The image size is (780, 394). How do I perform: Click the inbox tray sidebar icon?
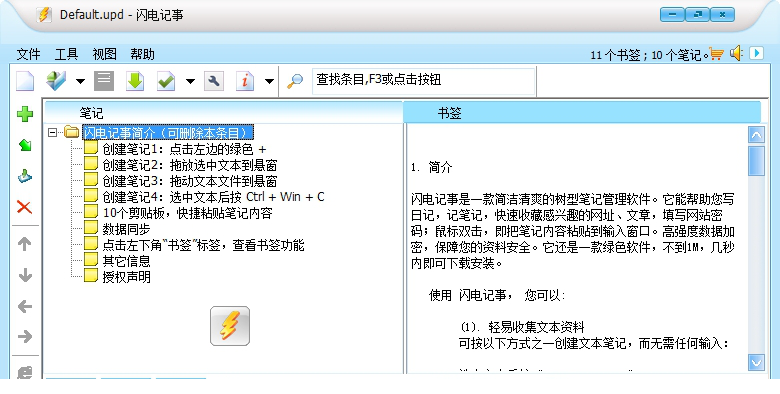[25, 176]
